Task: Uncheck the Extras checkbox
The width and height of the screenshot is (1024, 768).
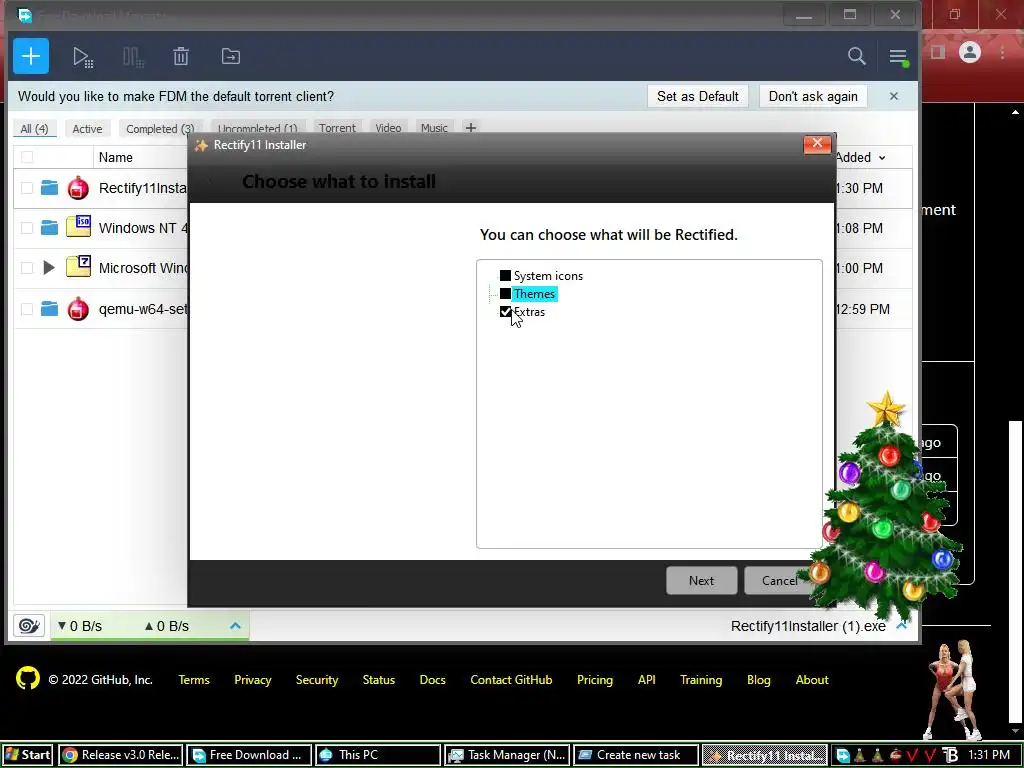Action: click(505, 312)
